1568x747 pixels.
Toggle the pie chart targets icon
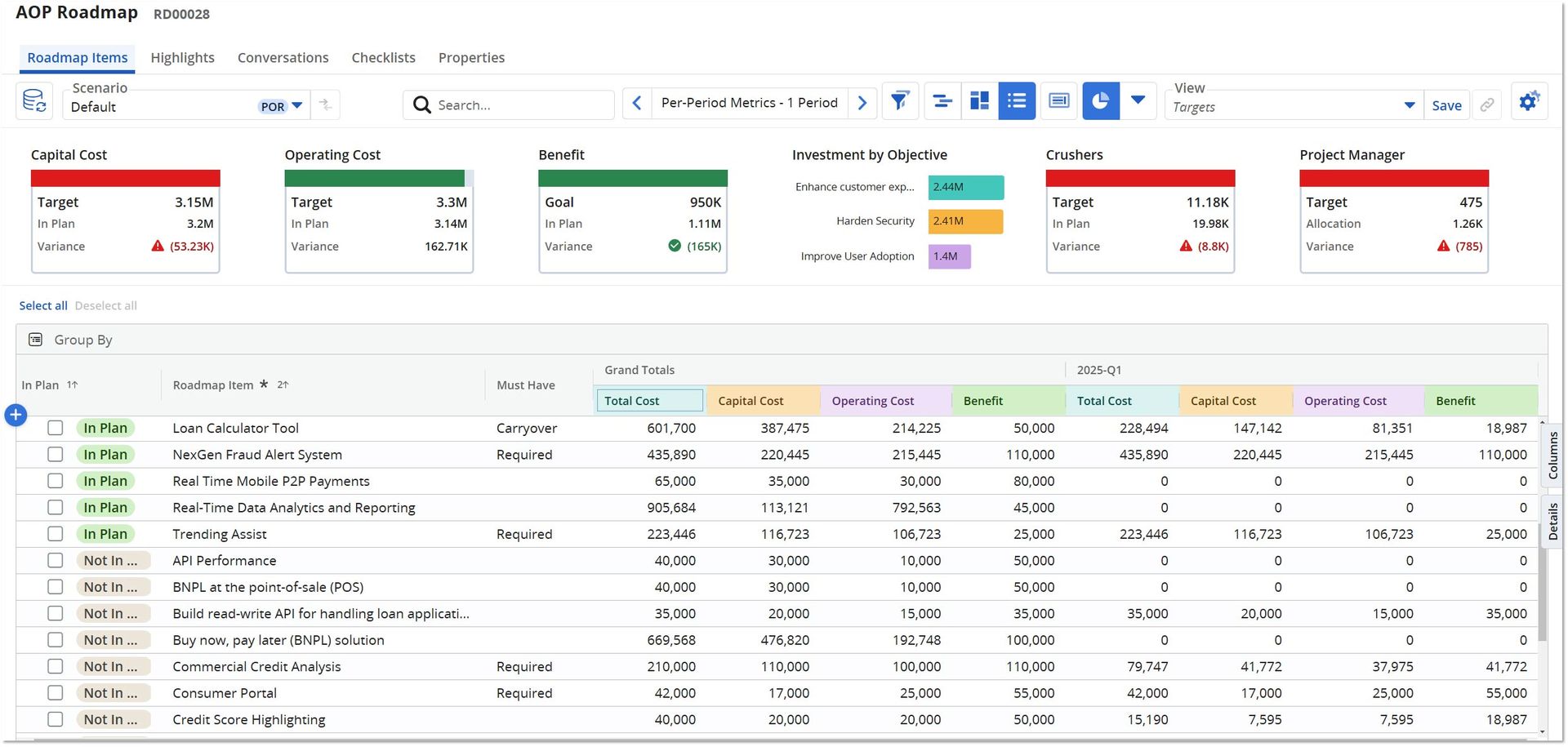(x=1101, y=101)
